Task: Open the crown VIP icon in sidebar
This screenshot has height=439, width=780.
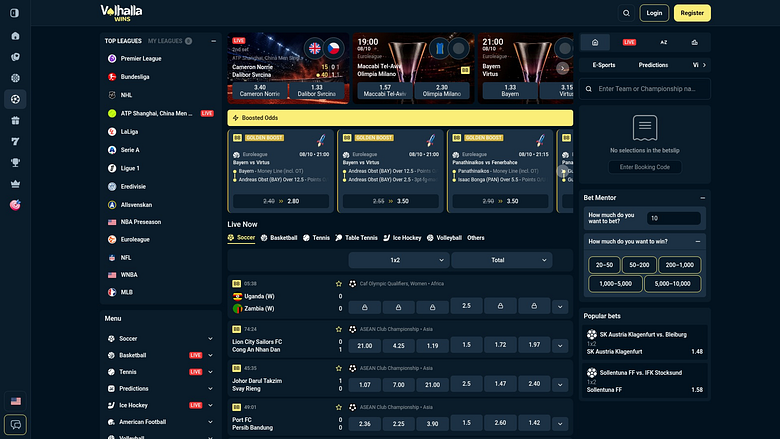Action: tap(15, 184)
